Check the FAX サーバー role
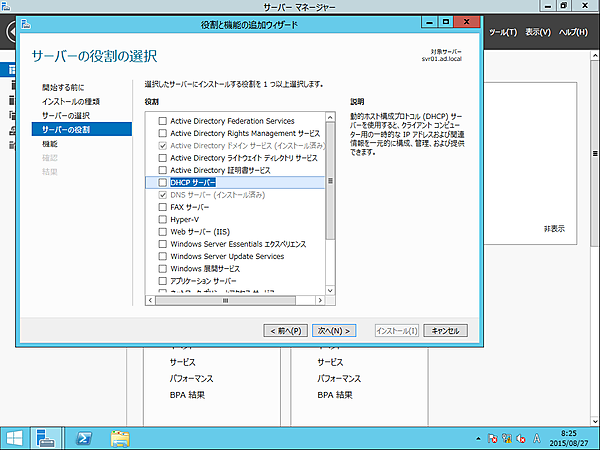Screen dimensions: 600x450 (x=163, y=207)
